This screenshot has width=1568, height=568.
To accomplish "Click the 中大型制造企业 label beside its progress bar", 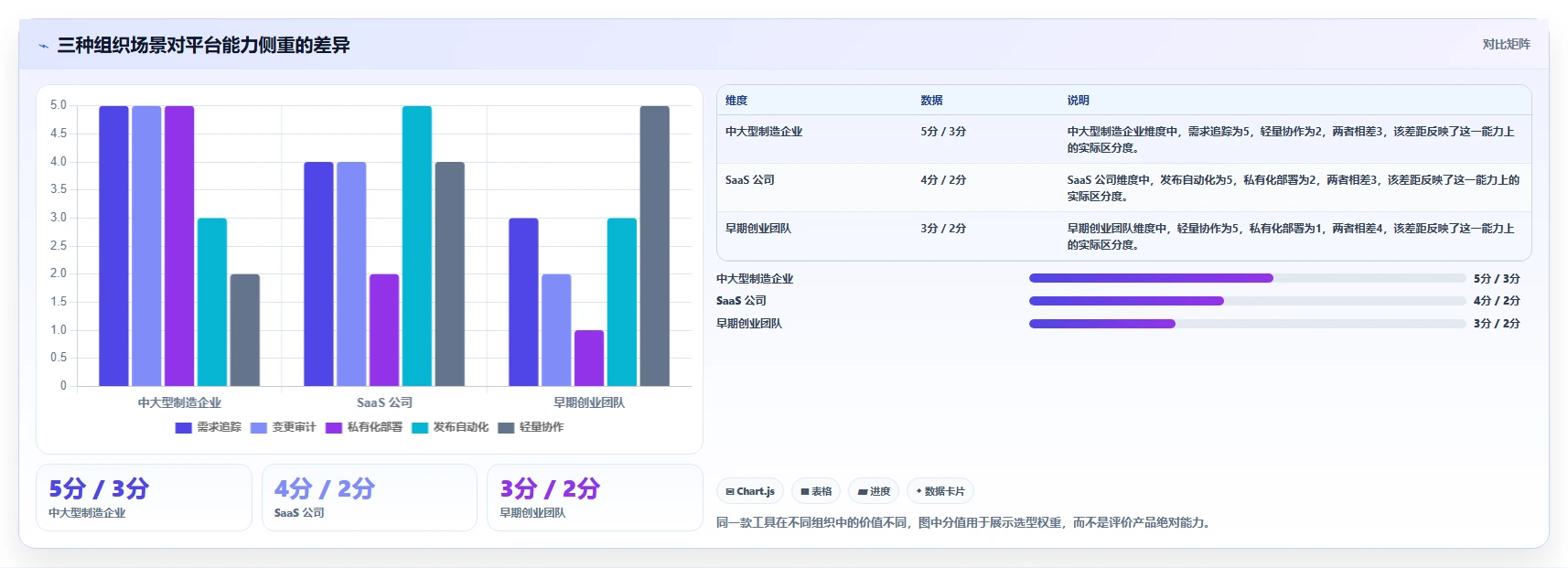I will [755, 279].
